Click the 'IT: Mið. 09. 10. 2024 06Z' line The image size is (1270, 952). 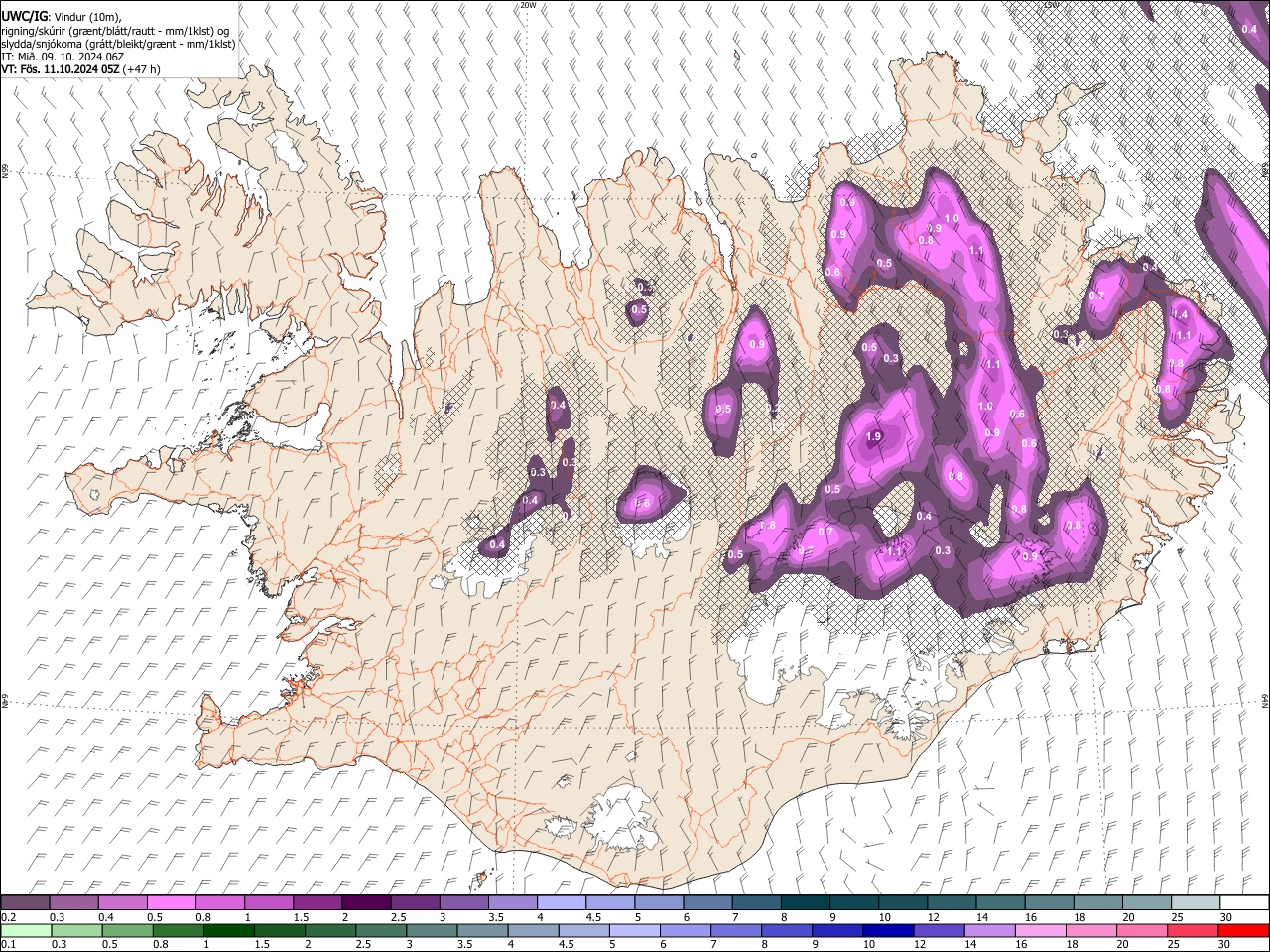(x=63, y=57)
